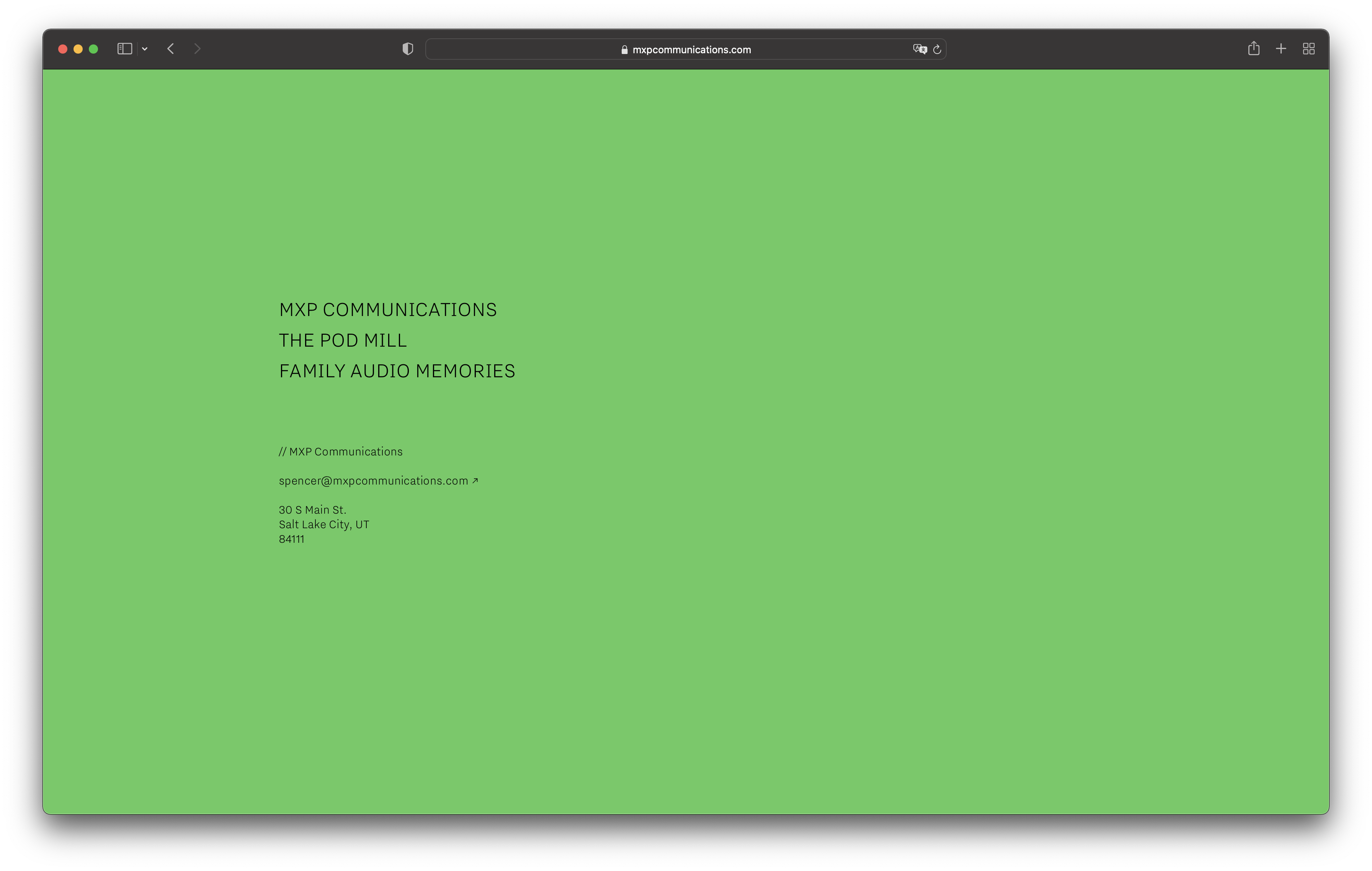Open the privacy report shield icon
Screen dimensions: 1372x871
pos(407,49)
